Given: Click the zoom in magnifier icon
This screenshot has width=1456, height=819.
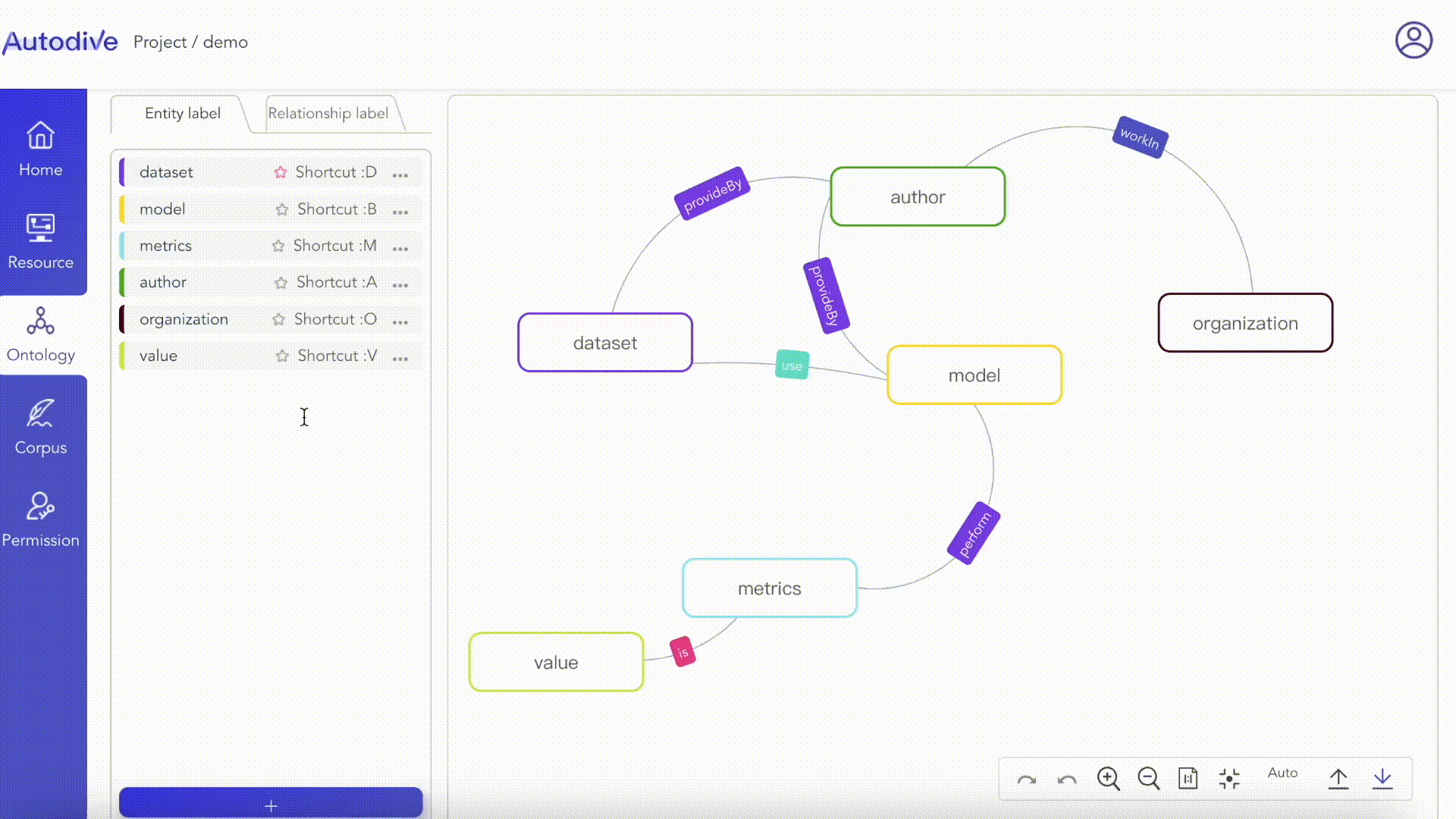Looking at the screenshot, I should (x=1108, y=778).
